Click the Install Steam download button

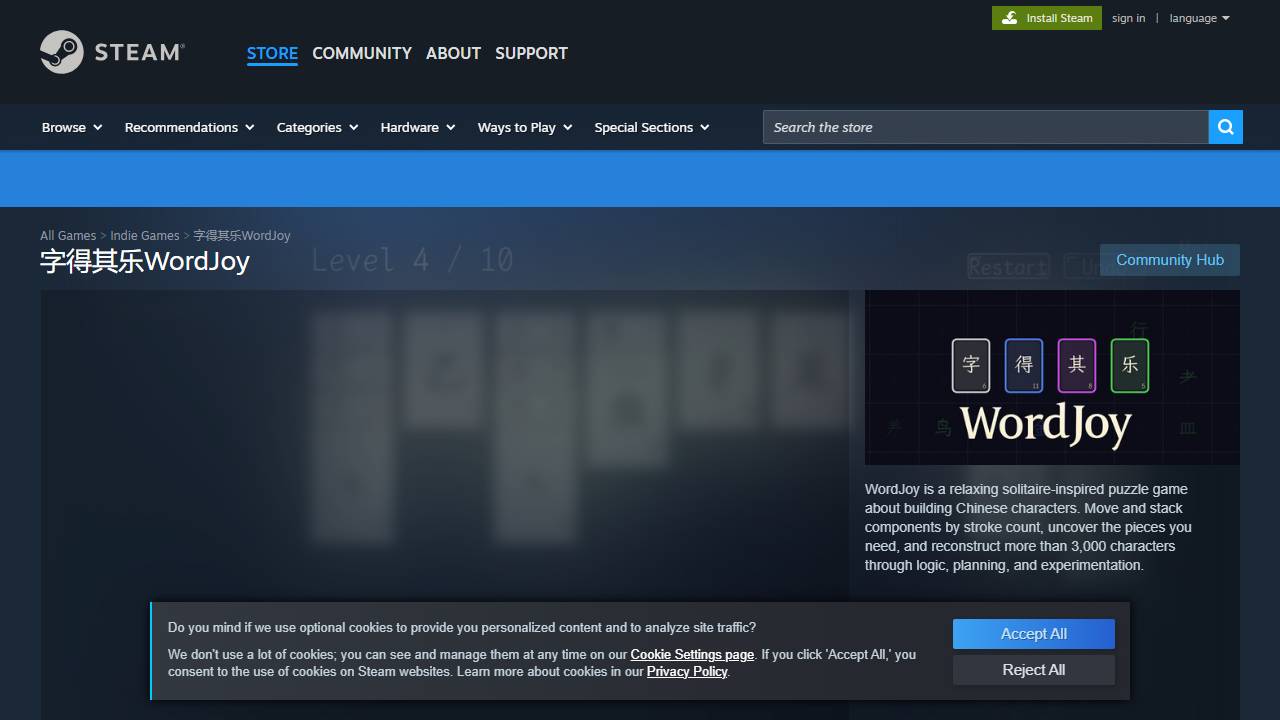click(1046, 18)
